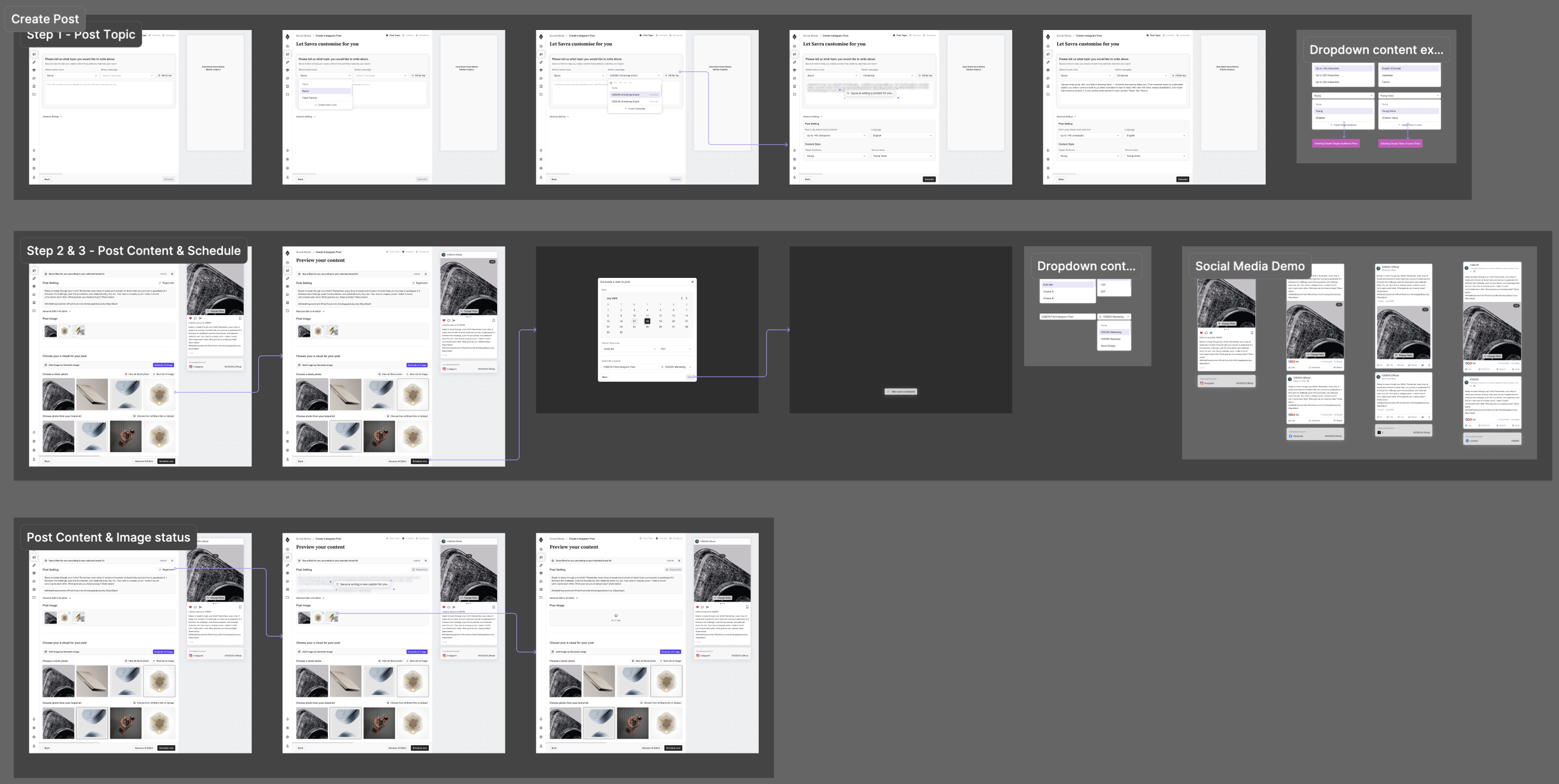
Task: Open the 10:00 AM time dropdown
Action: tap(629, 349)
